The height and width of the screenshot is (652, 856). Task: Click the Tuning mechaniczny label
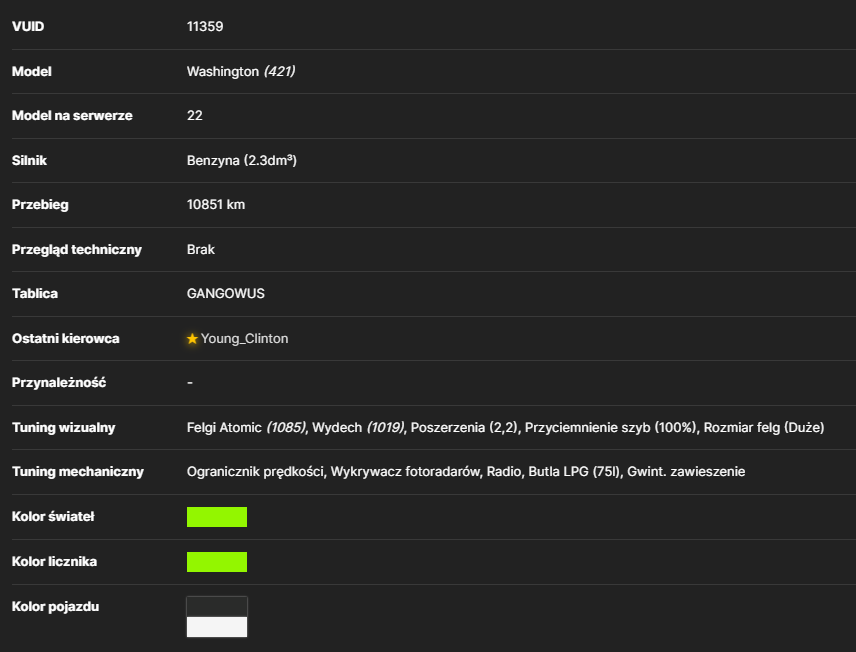click(x=78, y=472)
